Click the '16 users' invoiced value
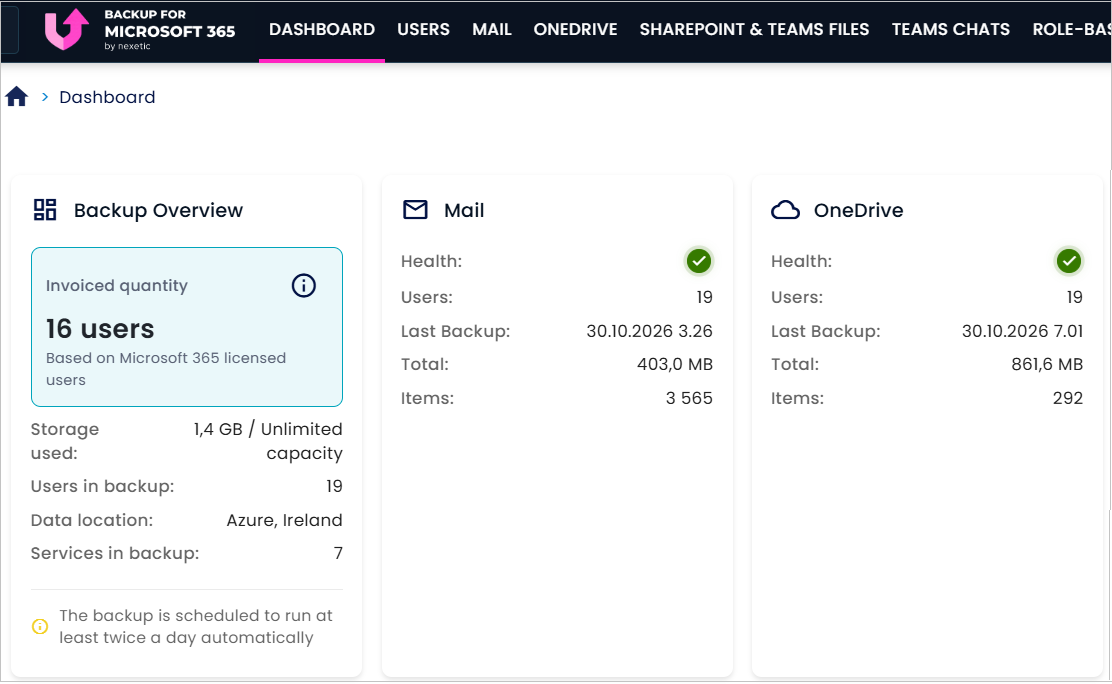The image size is (1112, 684). (100, 329)
